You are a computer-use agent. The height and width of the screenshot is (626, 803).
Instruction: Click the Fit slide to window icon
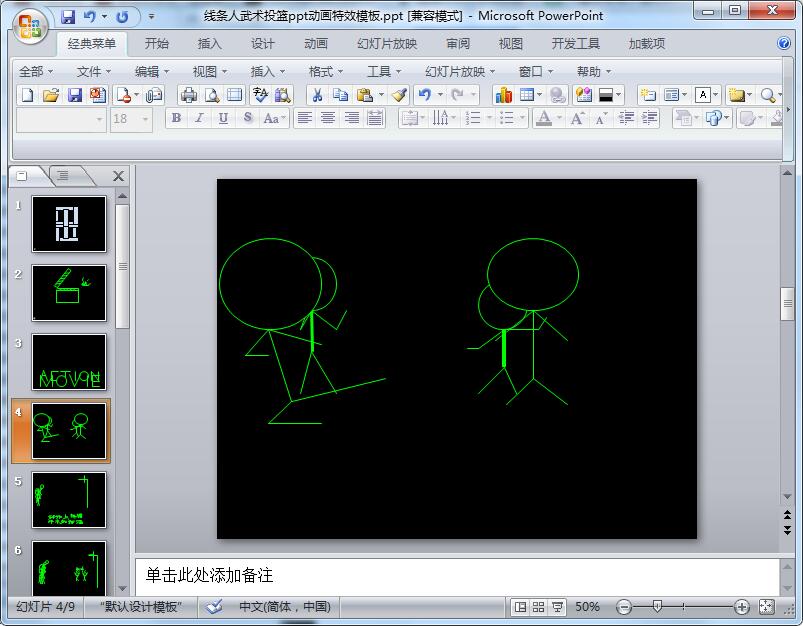[x=767, y=607]
